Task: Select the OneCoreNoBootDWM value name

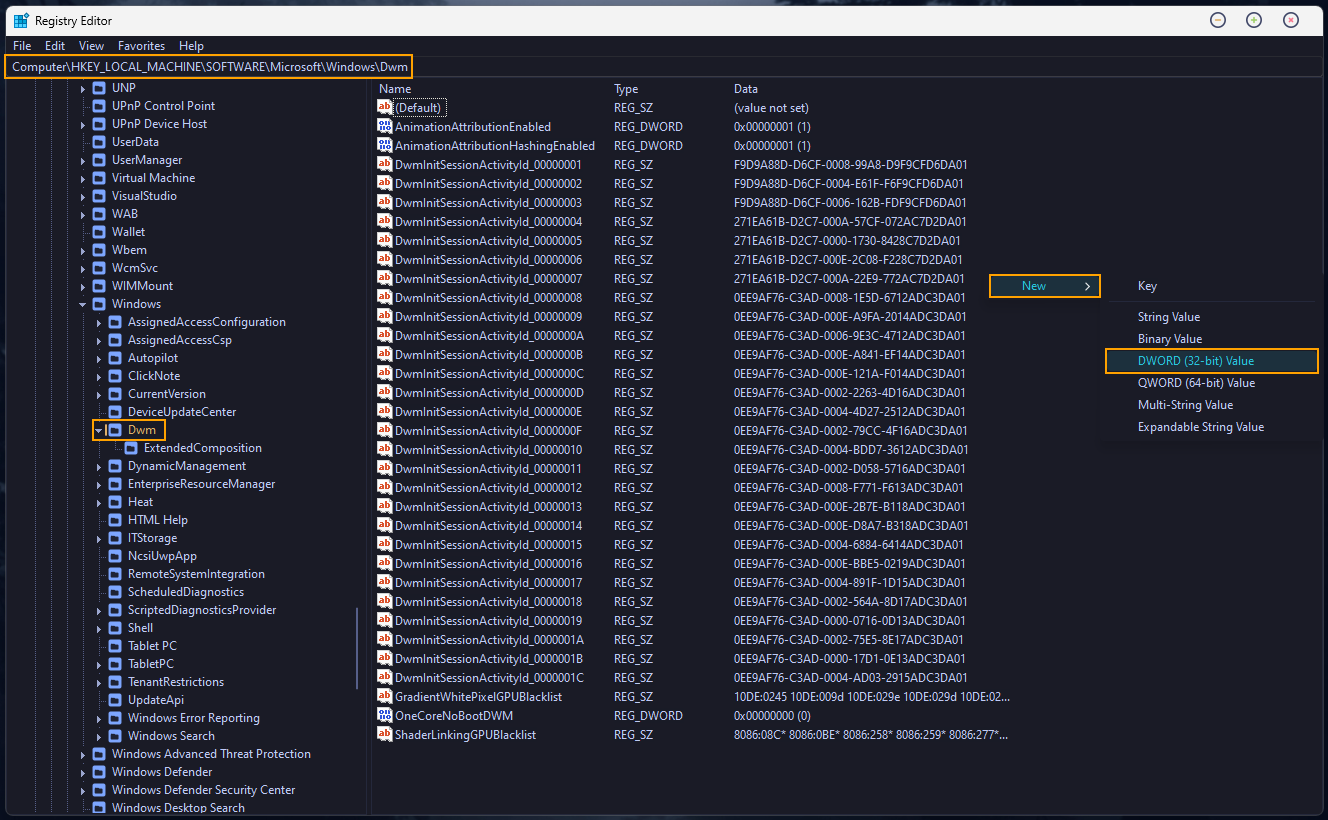Action: (x=454, y=716)
